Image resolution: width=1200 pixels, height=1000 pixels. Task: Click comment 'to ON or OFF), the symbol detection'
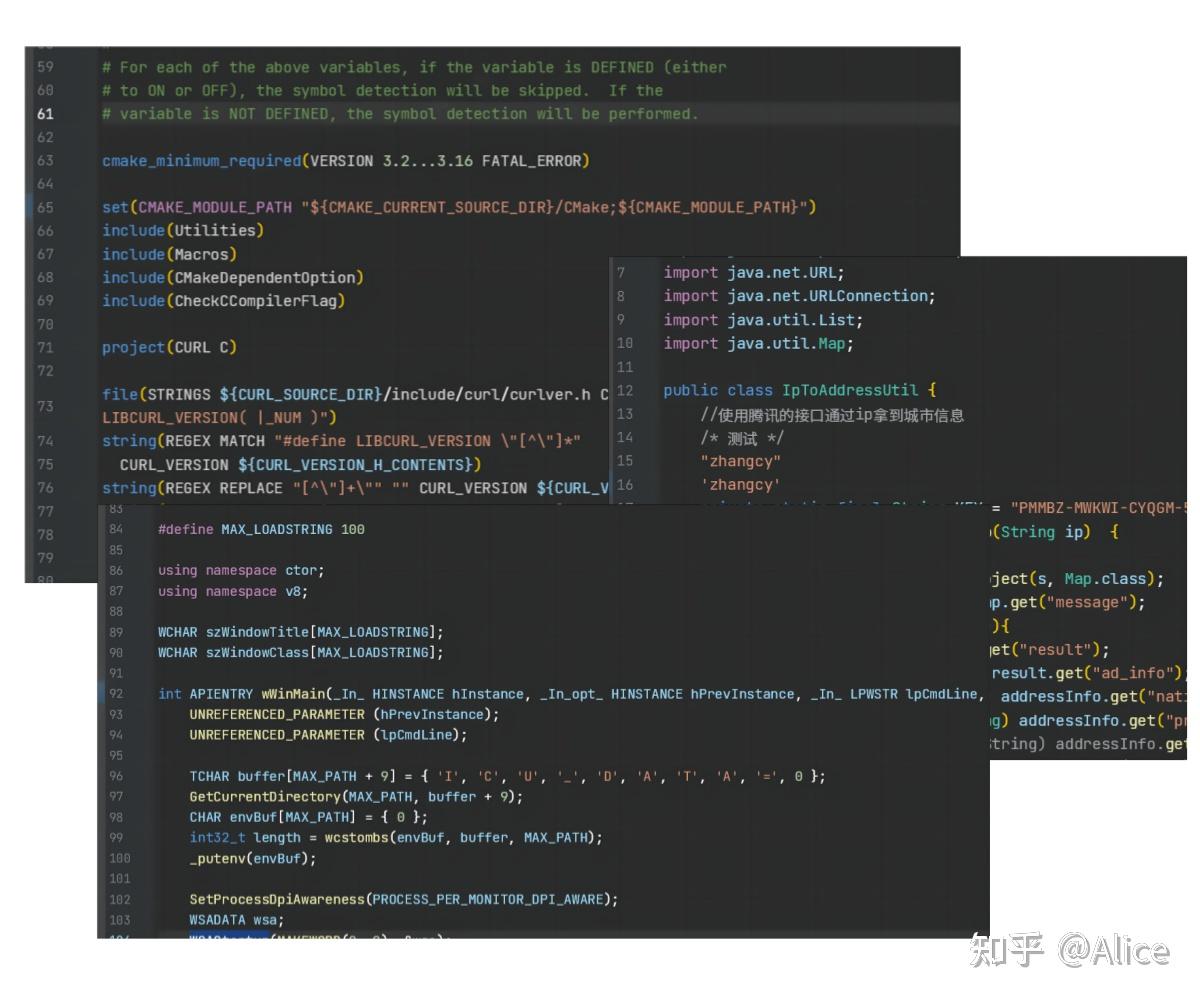[382, 91]
